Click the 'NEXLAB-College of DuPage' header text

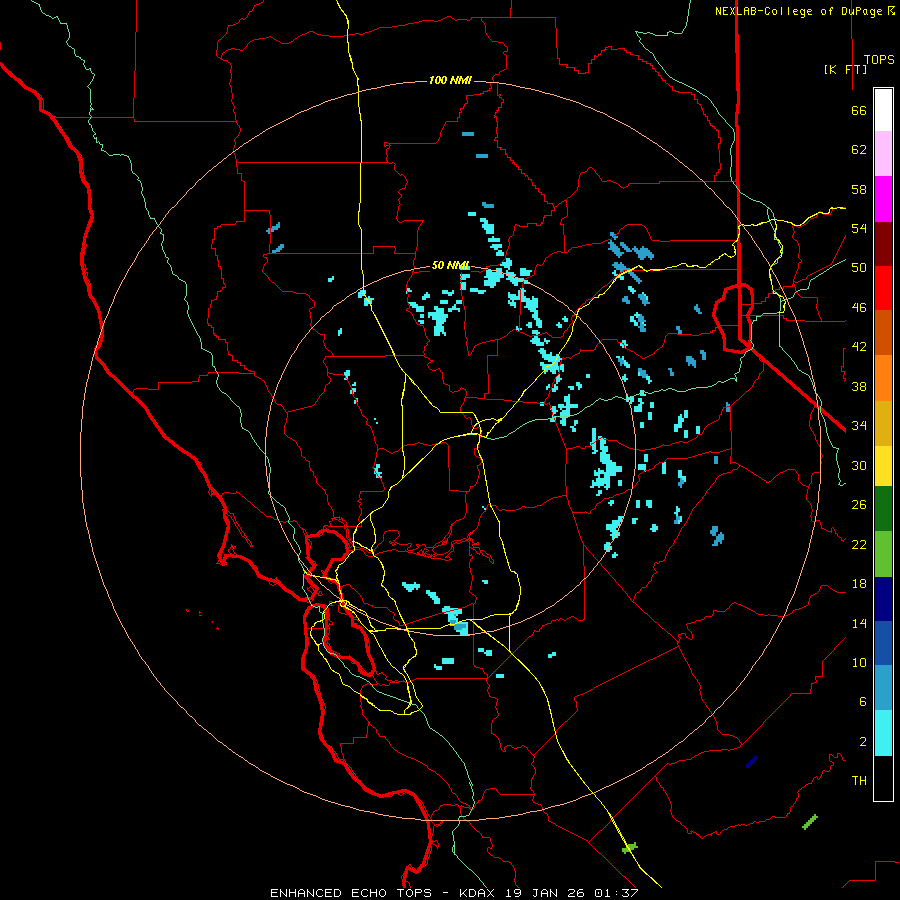(x=801, y=11)
